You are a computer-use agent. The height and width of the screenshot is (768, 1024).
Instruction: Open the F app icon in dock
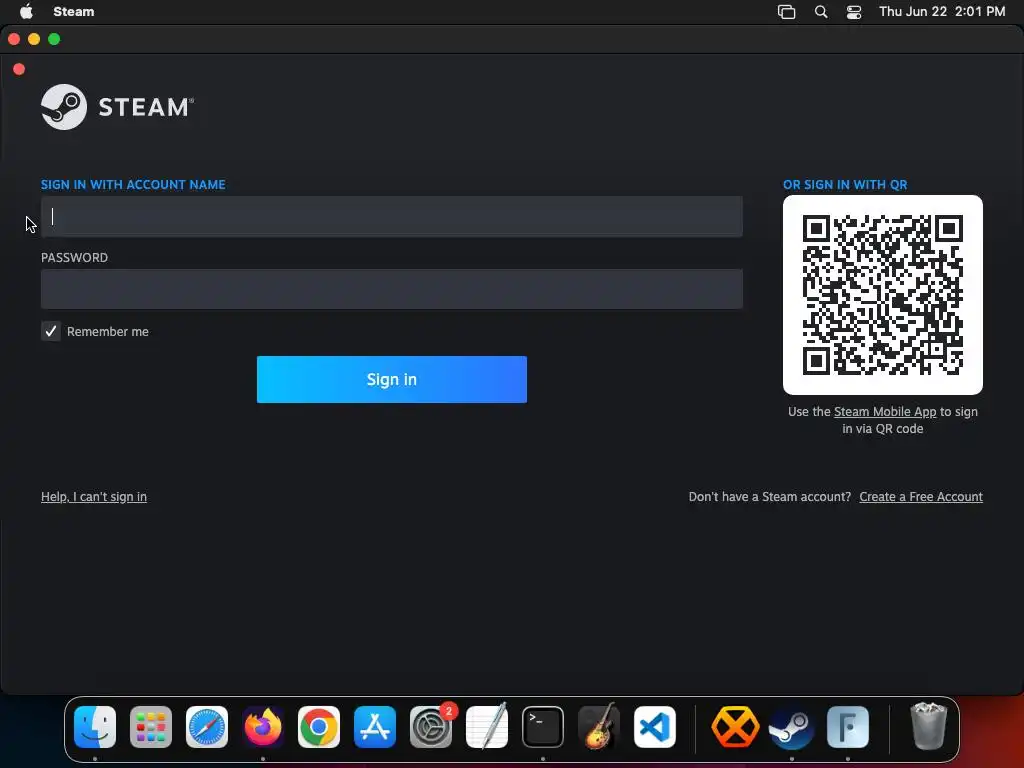848,727
